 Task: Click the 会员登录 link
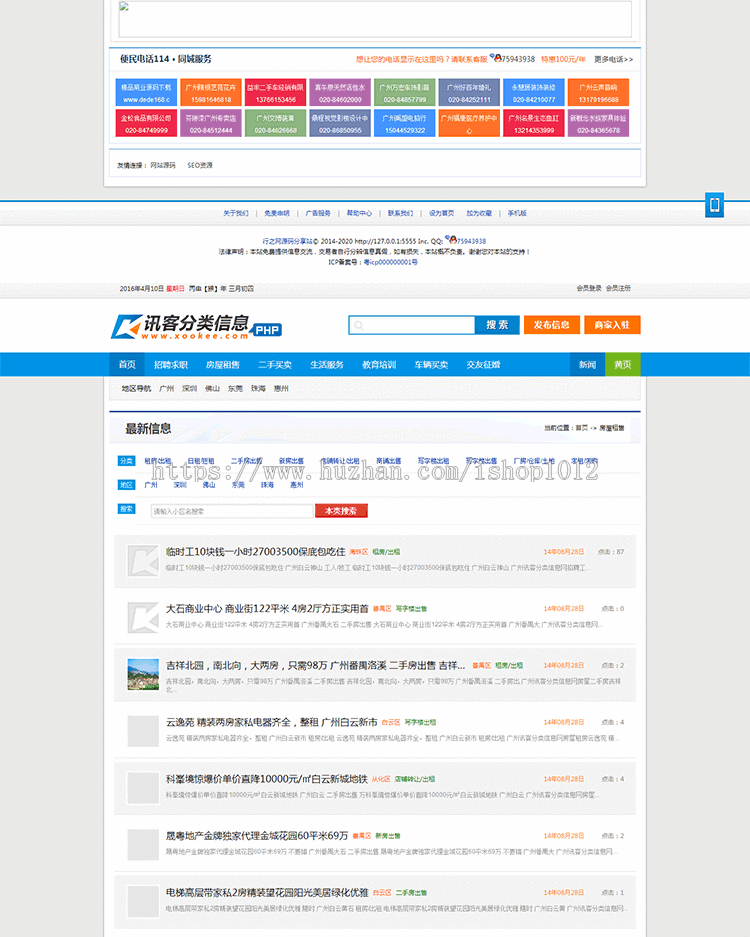589,288
